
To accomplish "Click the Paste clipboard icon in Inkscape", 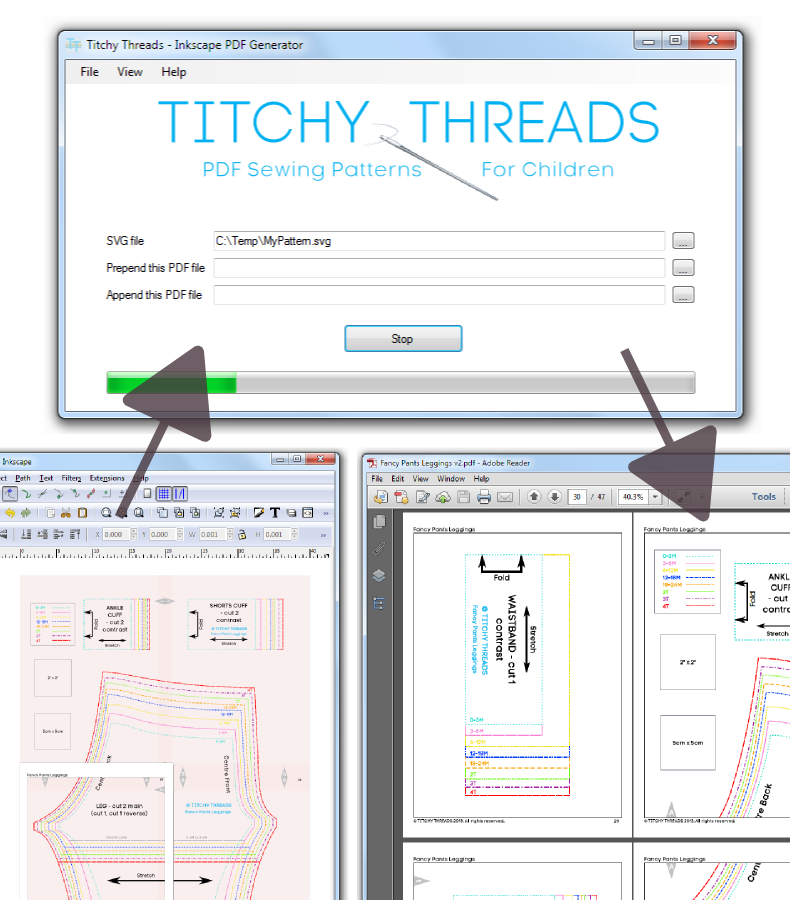I will [x=83, y=513].
